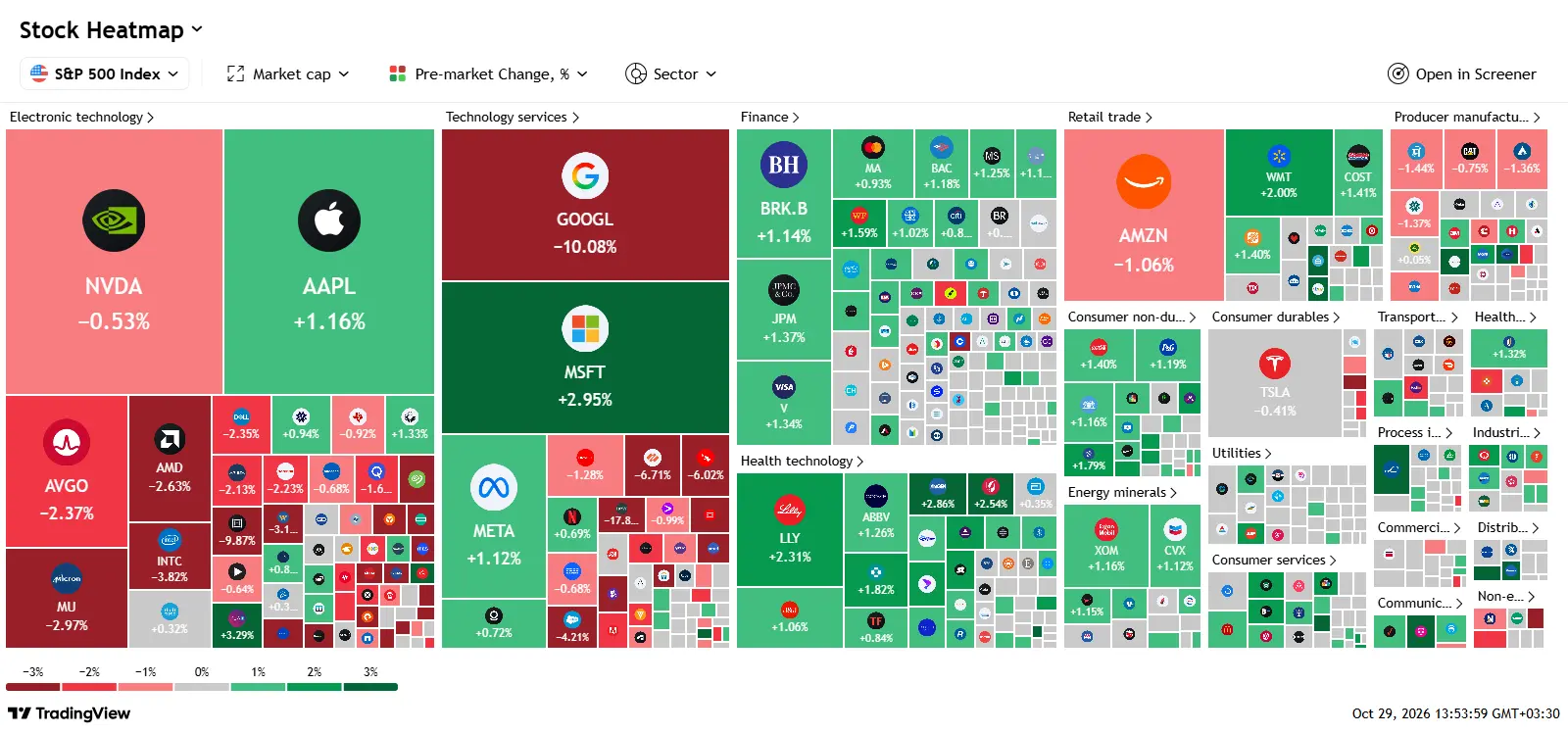Click the Costco COST tile

pos(1358,172)
